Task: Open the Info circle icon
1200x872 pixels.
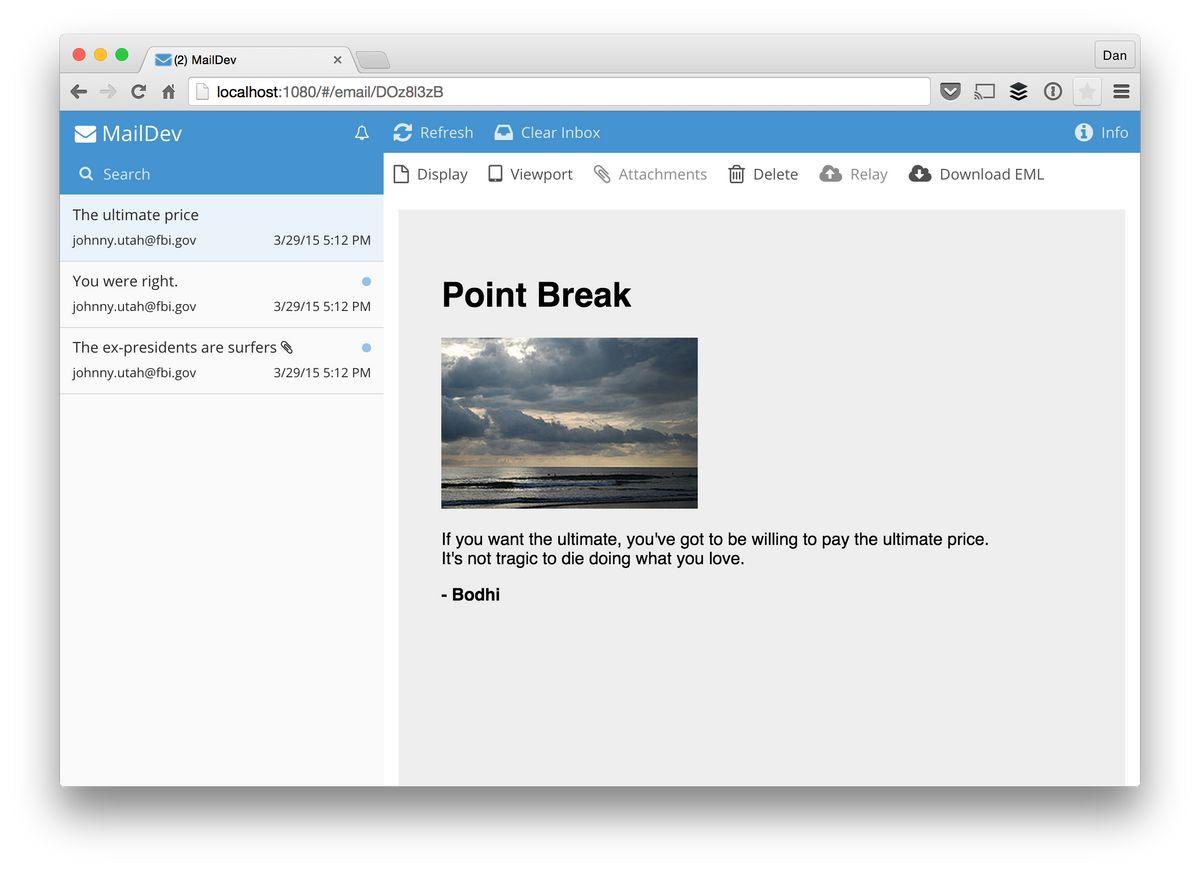Action: pos(1084,132)
